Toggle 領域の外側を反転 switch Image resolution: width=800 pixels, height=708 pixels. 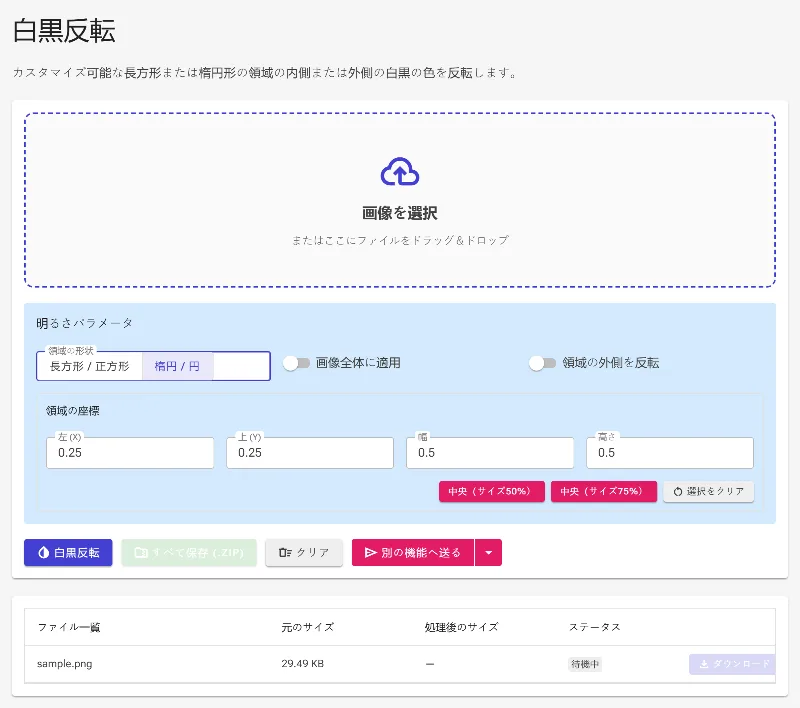click(x=542, y=363)
